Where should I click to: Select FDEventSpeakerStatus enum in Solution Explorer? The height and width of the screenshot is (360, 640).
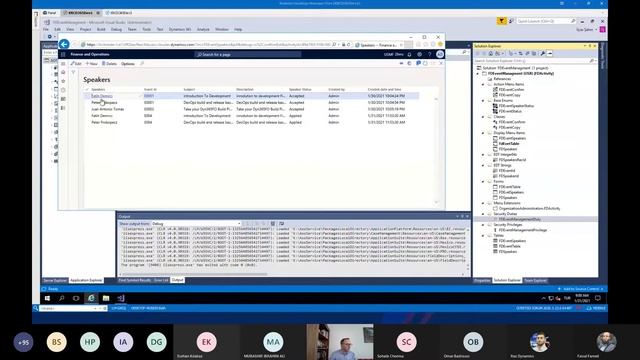pos(516,106)
